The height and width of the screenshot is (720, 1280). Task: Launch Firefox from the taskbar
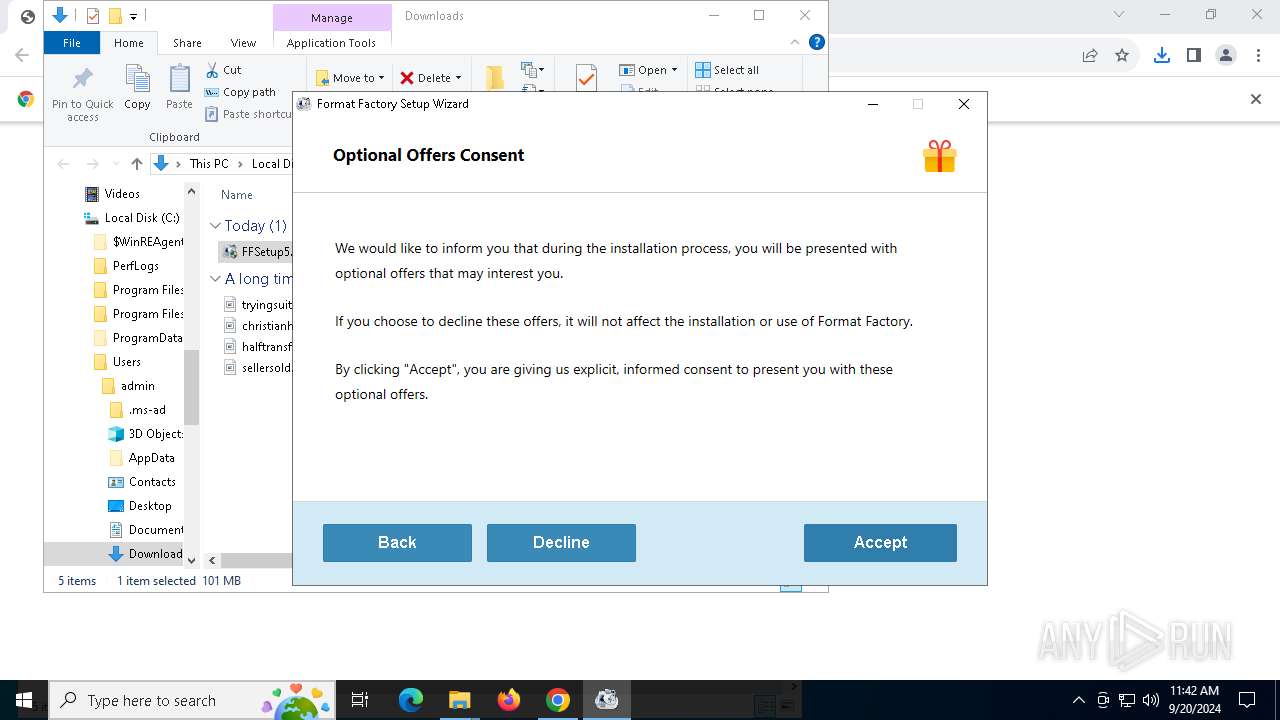509,700
